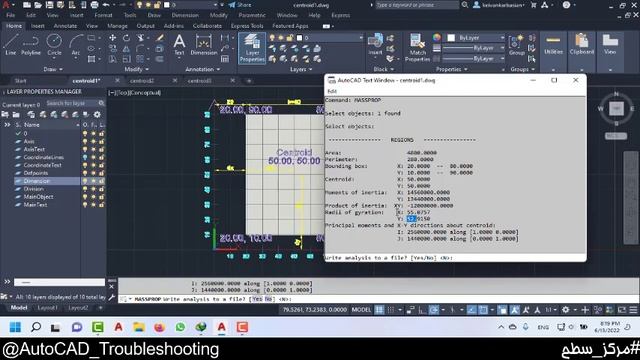Choose the Text annotation tool
The image size is (640, 360).
click(x=179, y=45)
